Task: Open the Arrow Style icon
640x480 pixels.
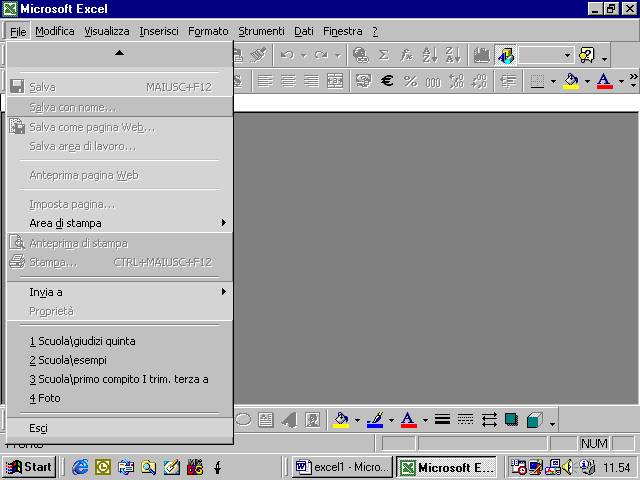Action: 489,420
